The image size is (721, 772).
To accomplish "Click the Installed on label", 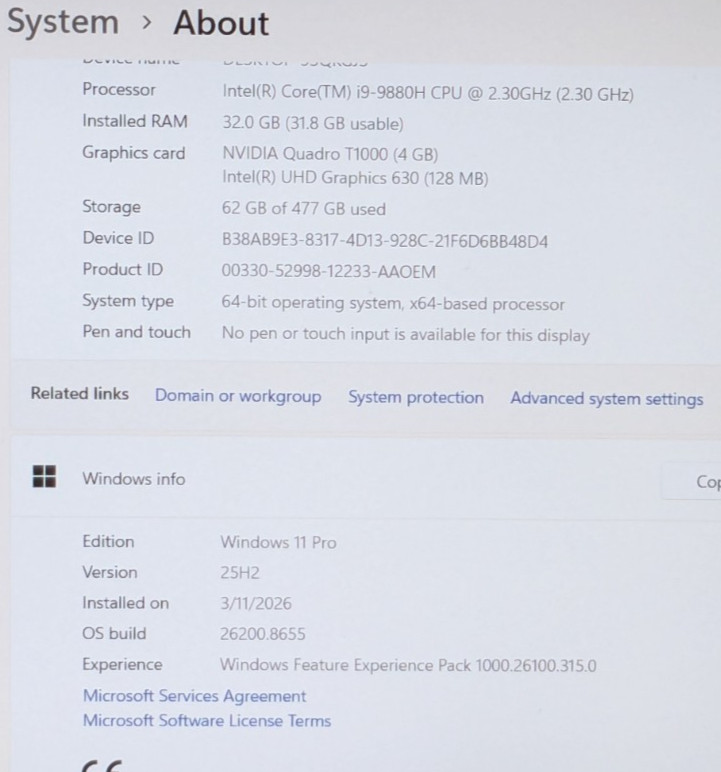I will pos(126,603).
